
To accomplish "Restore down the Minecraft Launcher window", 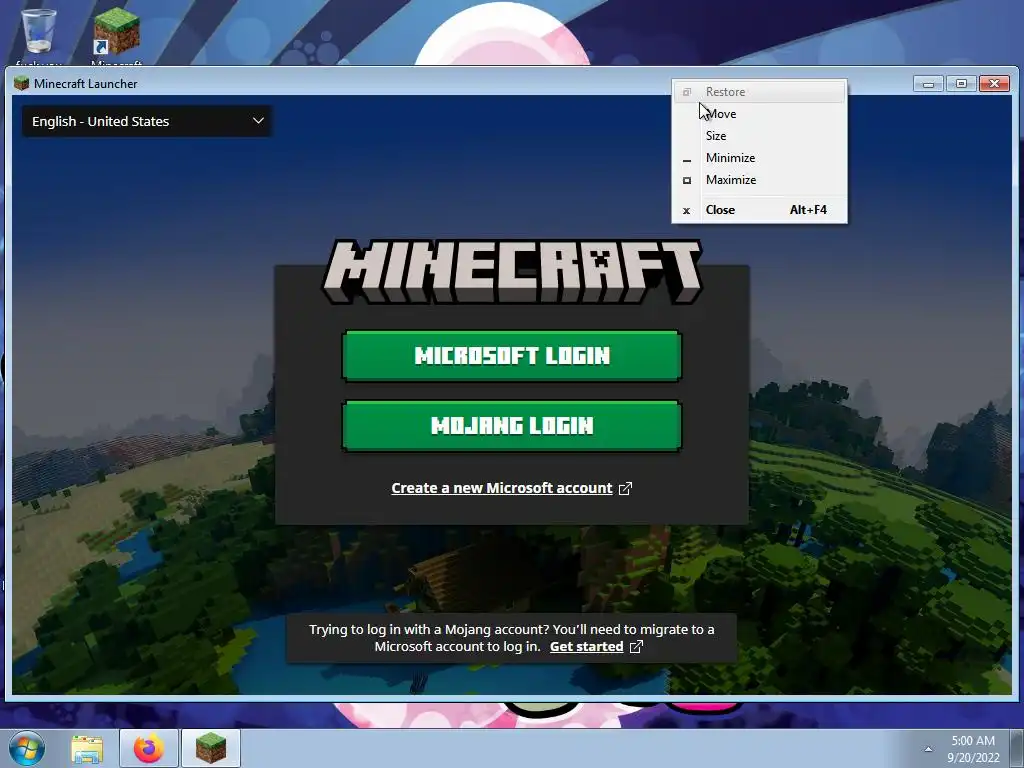I will tap(961, 84).
